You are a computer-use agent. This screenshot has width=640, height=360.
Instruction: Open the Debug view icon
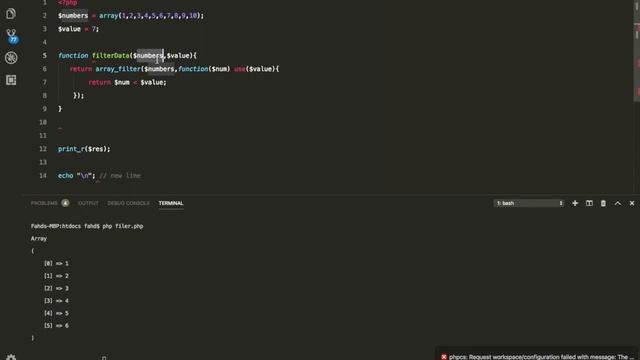coord(11,58)
